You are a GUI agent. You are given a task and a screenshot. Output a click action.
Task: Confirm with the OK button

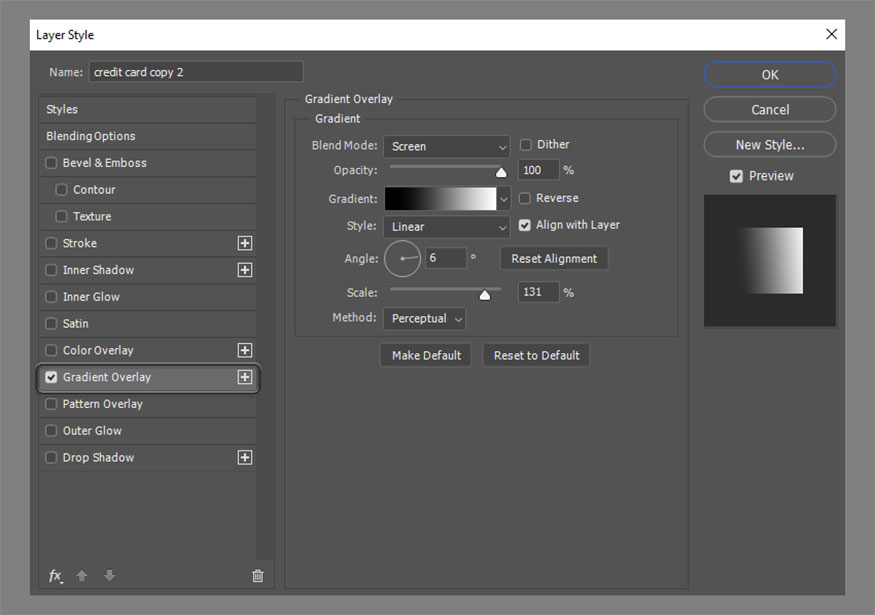coord(770,75)
